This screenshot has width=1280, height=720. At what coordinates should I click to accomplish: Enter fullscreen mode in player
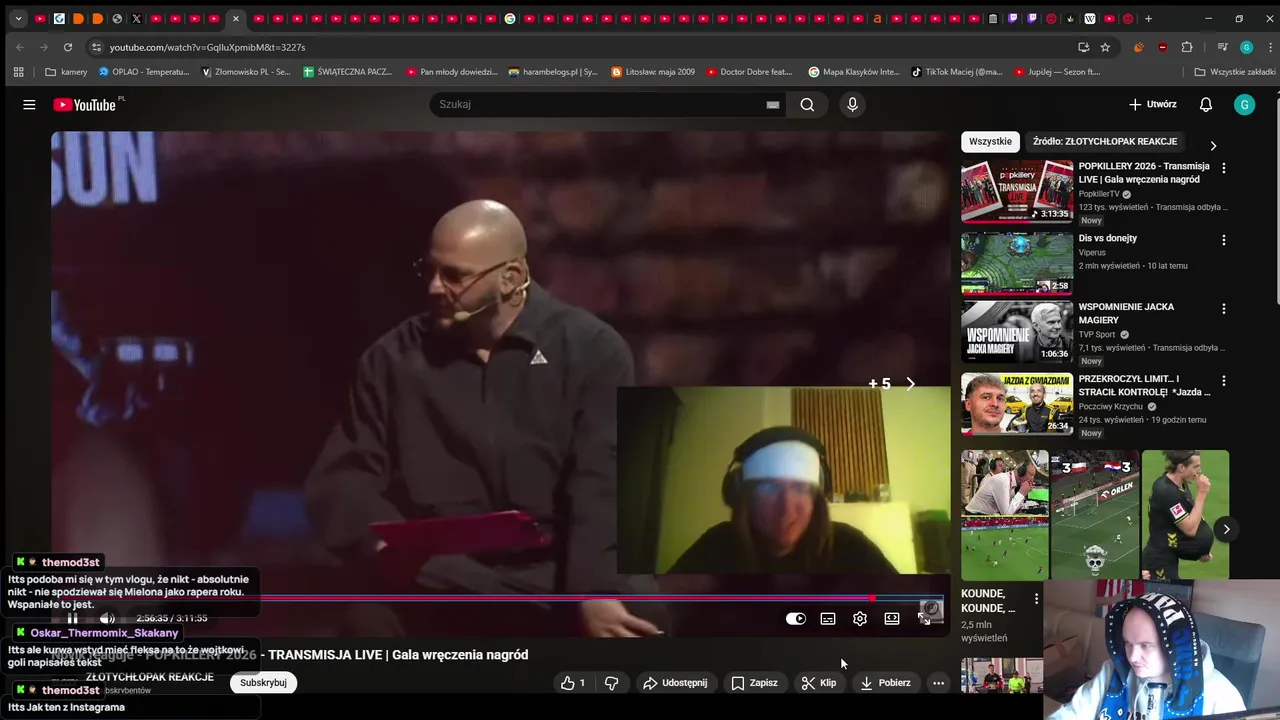pyautogui.click(x=924, y=618)
